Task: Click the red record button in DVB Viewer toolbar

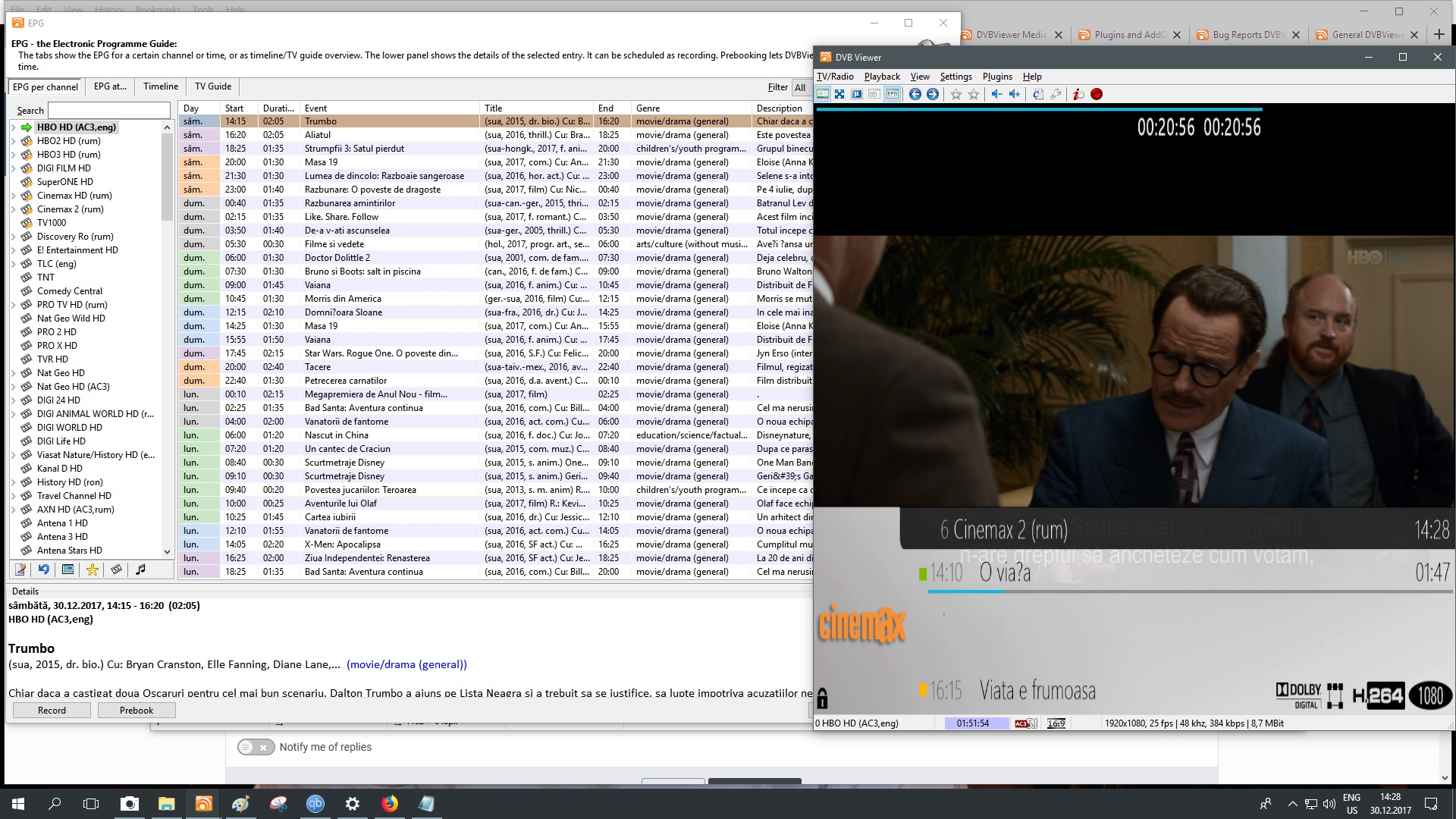Action: (x=1097, y=94)
